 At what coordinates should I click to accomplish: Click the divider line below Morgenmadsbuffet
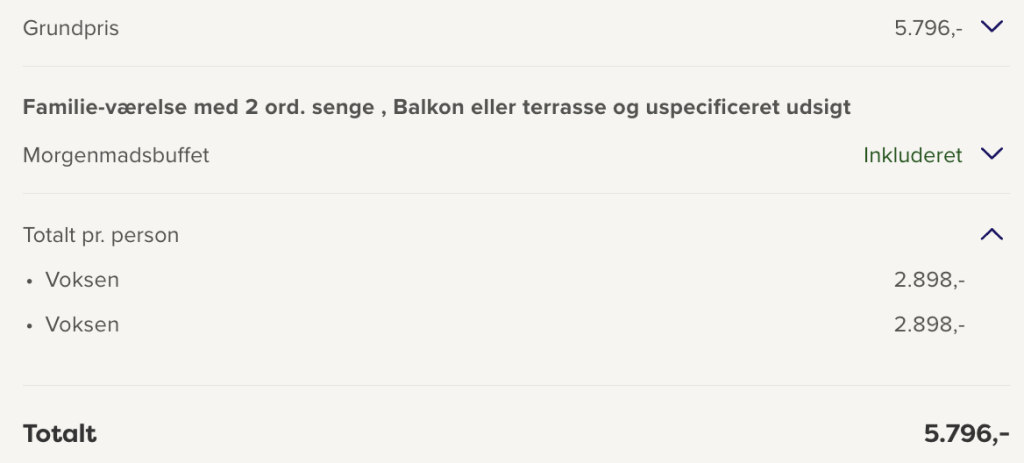[512, 193]
